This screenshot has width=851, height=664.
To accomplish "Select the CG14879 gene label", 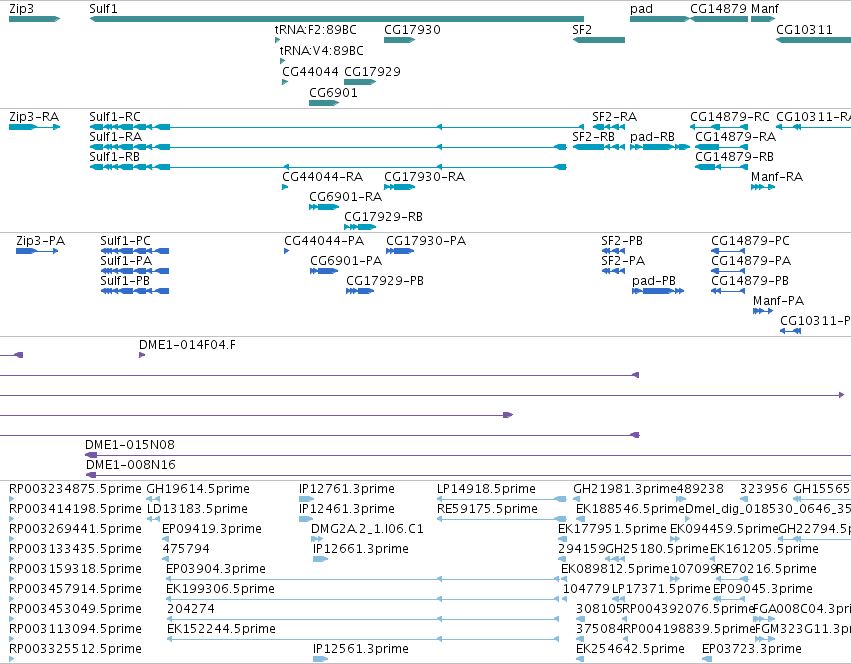I will pos(719,9).
